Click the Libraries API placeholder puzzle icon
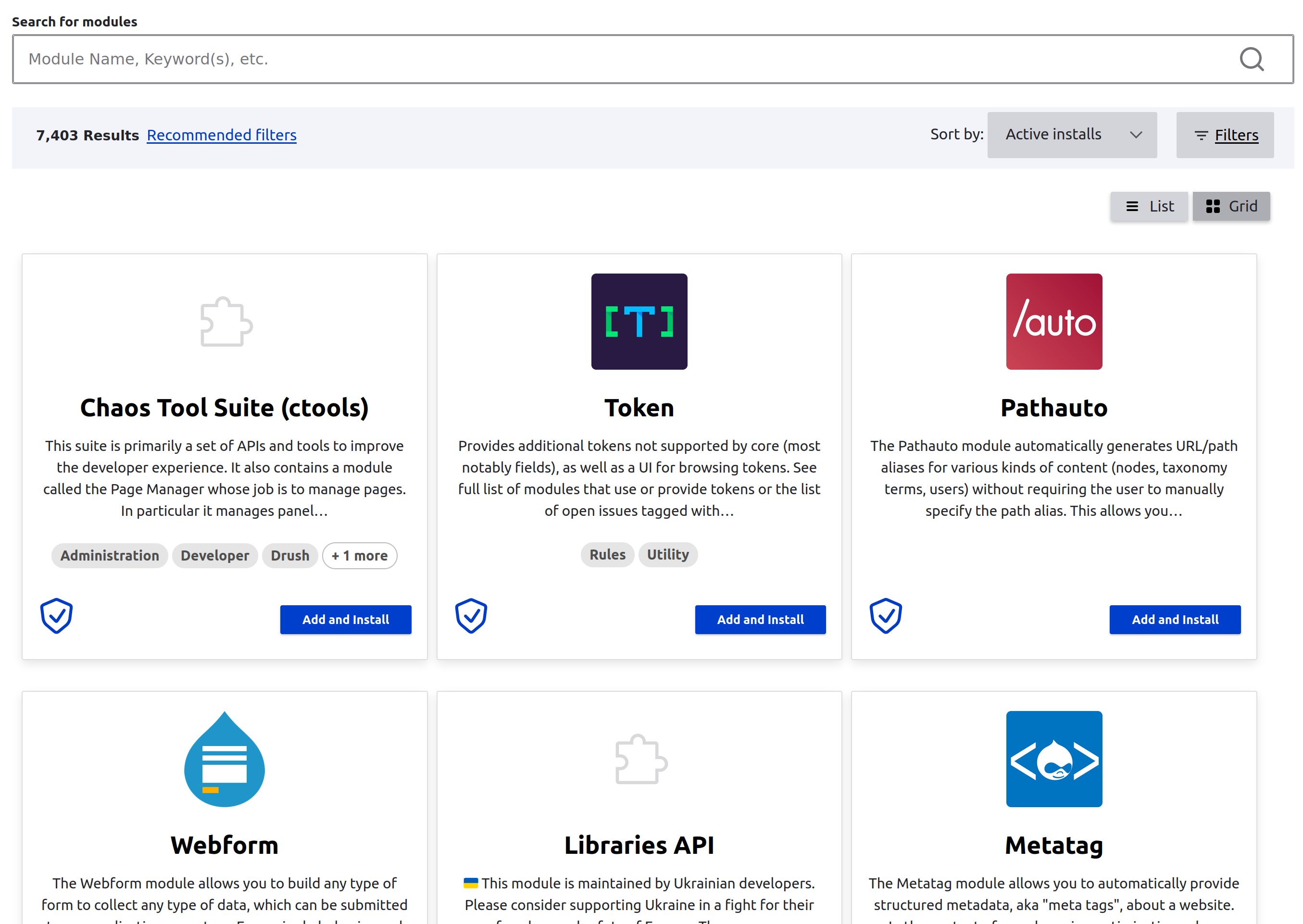This screenshot has height=924, width=1303. [641, 759]
